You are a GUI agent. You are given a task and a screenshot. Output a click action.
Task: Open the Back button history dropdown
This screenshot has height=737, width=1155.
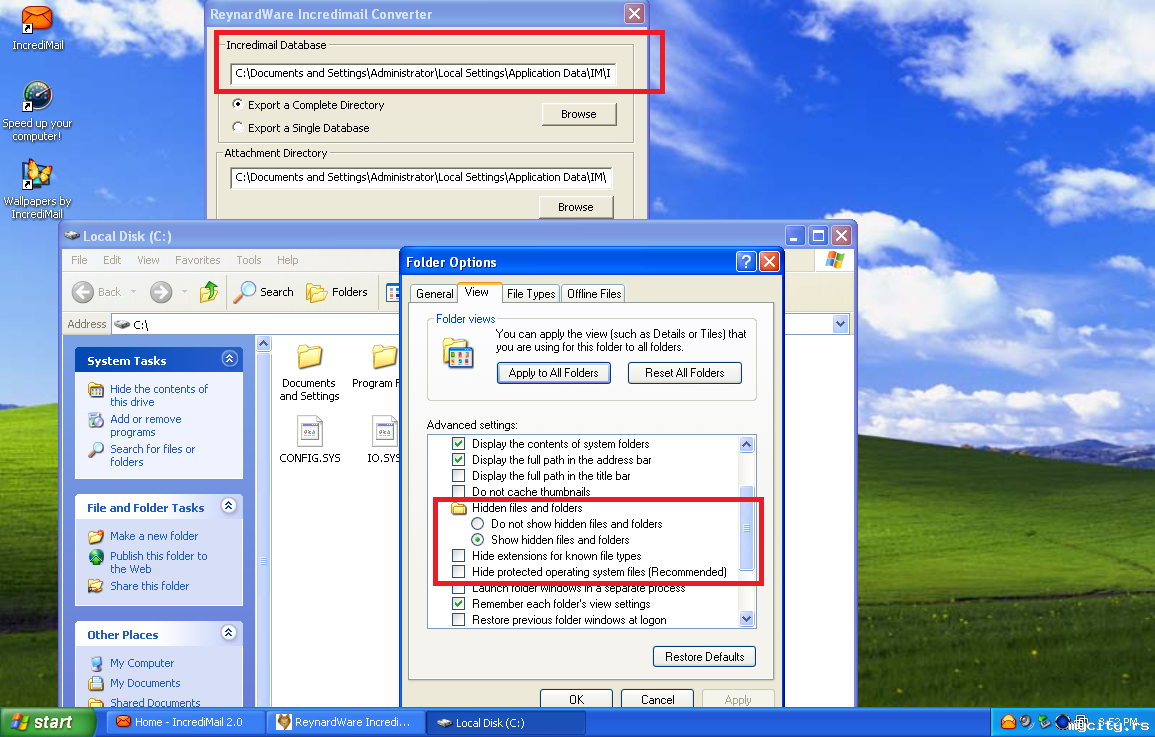click(x=133, y=292)
